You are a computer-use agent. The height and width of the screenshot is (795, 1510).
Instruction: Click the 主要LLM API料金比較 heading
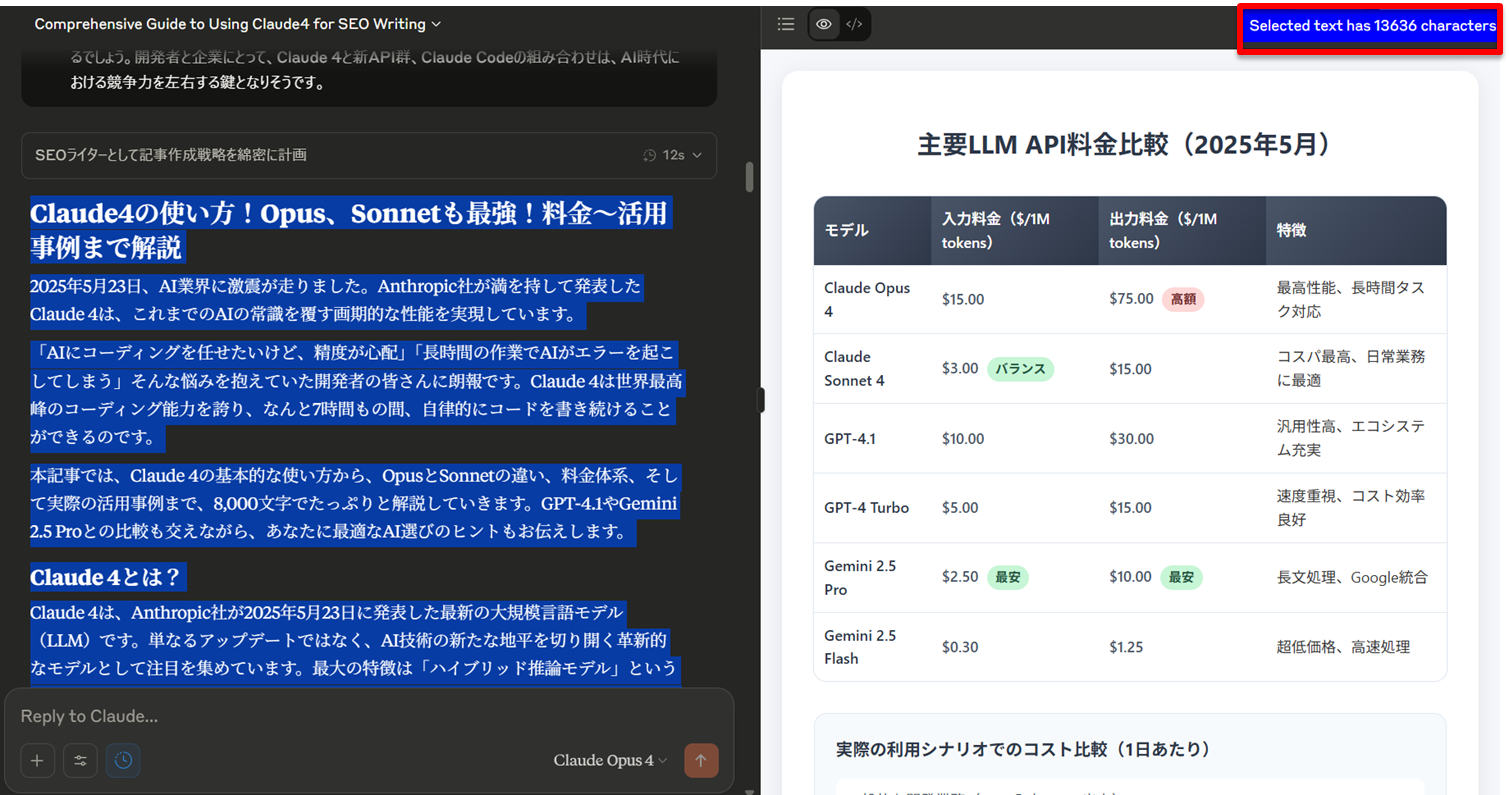pos(1130,145)
